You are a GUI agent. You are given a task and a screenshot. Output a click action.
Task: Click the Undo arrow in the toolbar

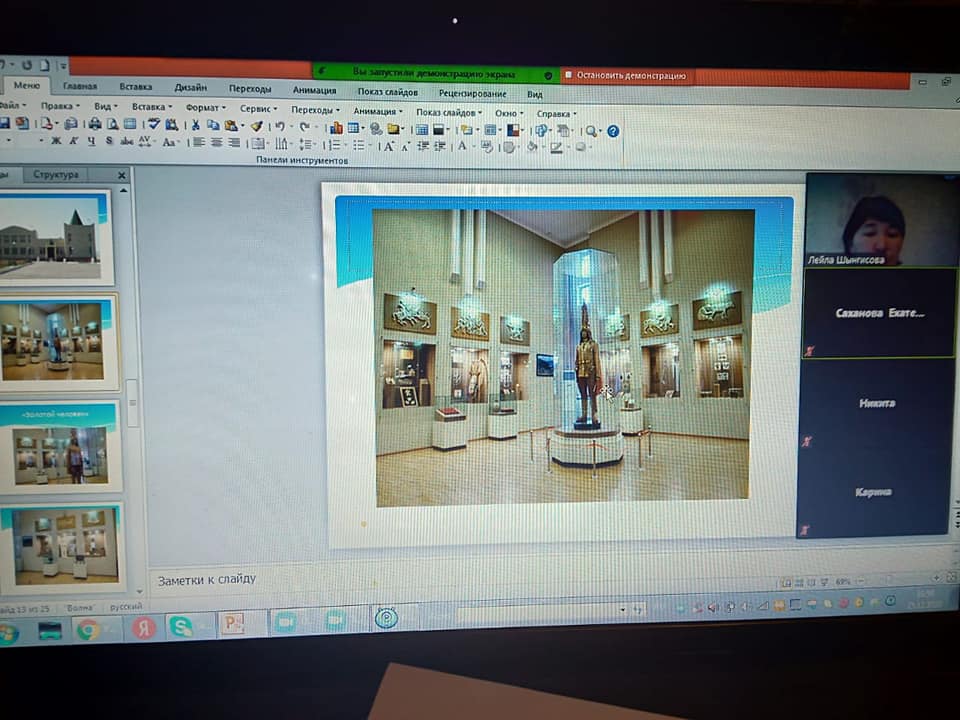[x=280, y=127]
